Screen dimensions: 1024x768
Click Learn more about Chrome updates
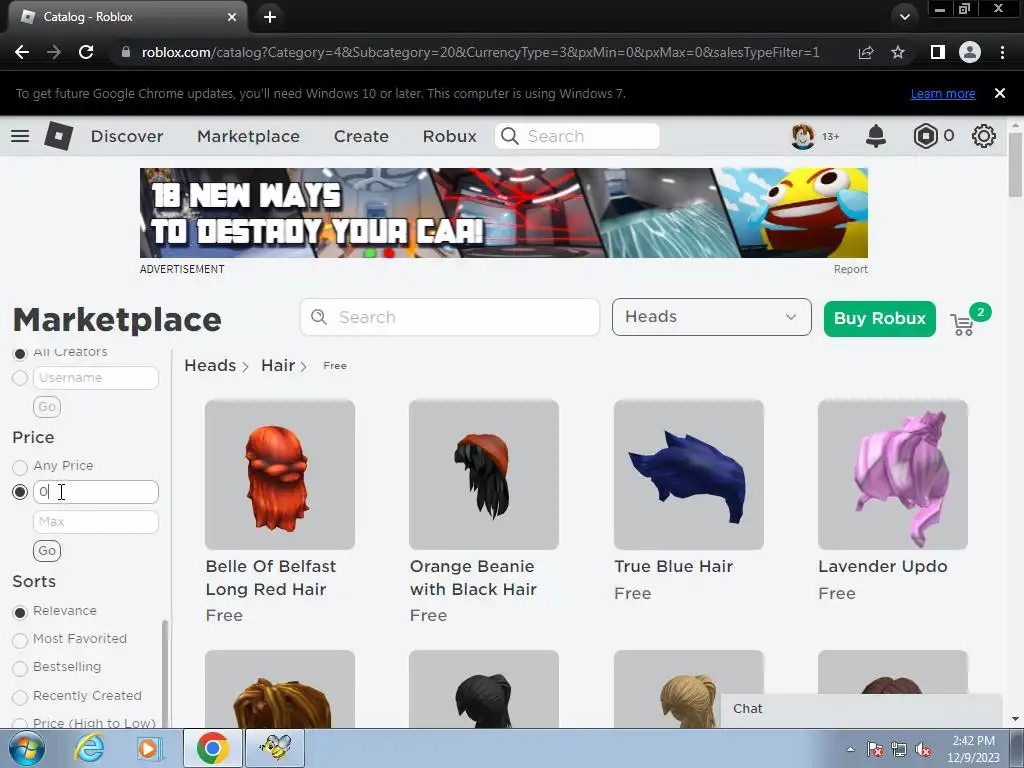(943, 93)
